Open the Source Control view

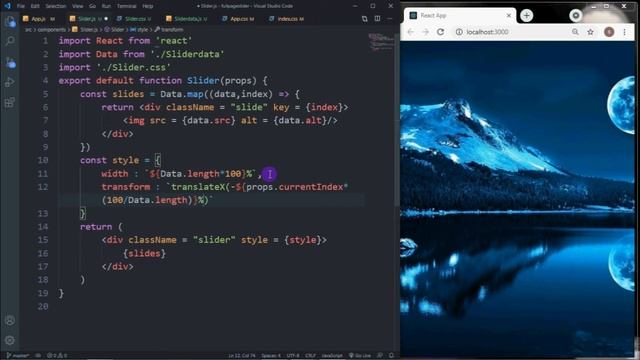click(x=10, y=62)
